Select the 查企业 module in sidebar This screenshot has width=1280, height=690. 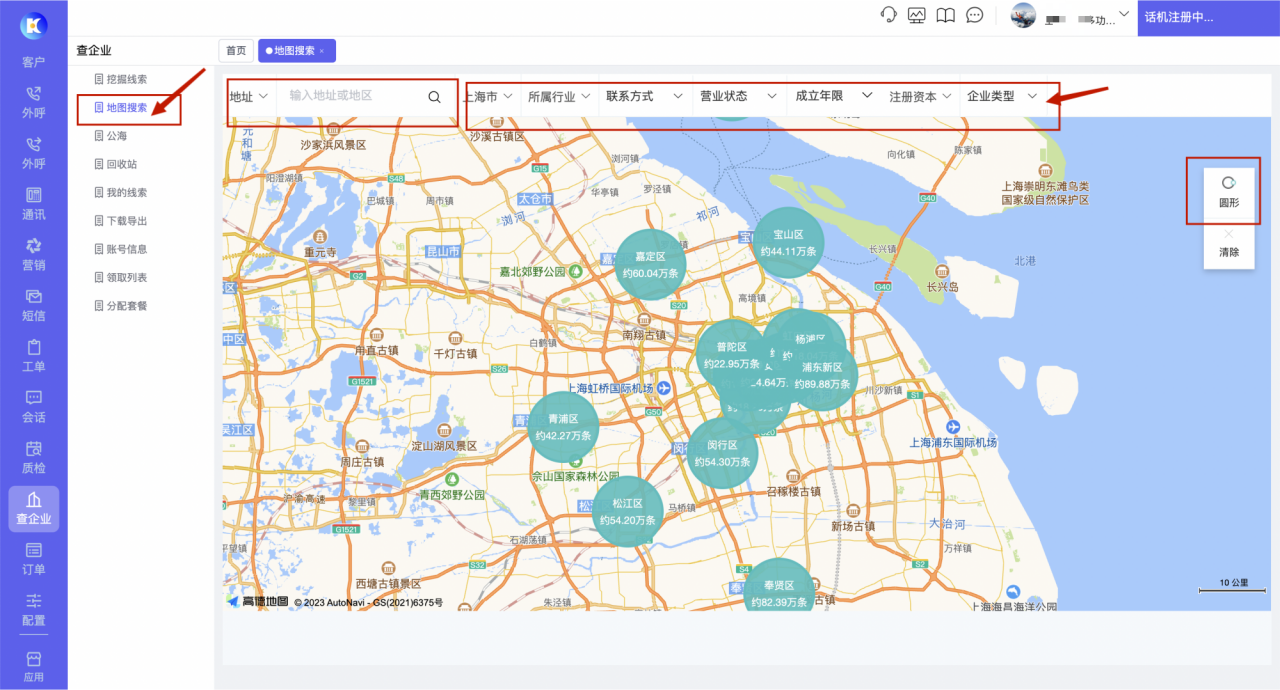(33, 508)
